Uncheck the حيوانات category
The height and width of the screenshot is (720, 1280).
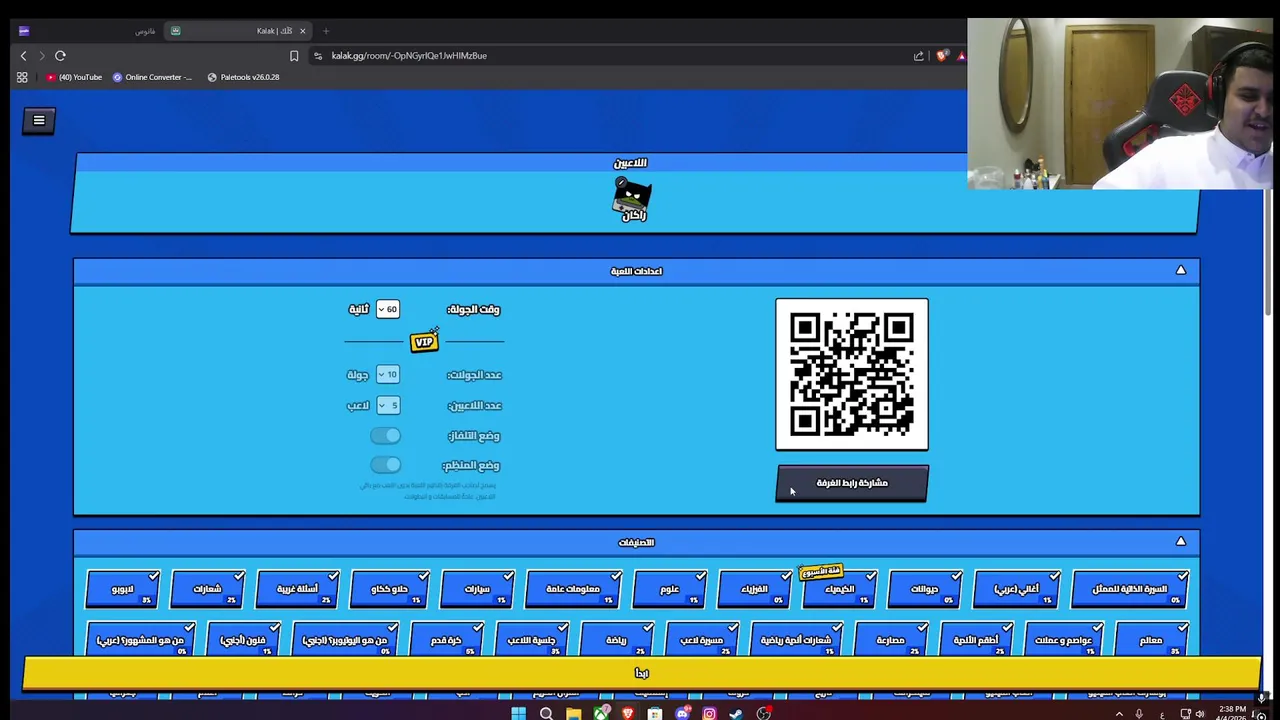(x=925, y=589)
